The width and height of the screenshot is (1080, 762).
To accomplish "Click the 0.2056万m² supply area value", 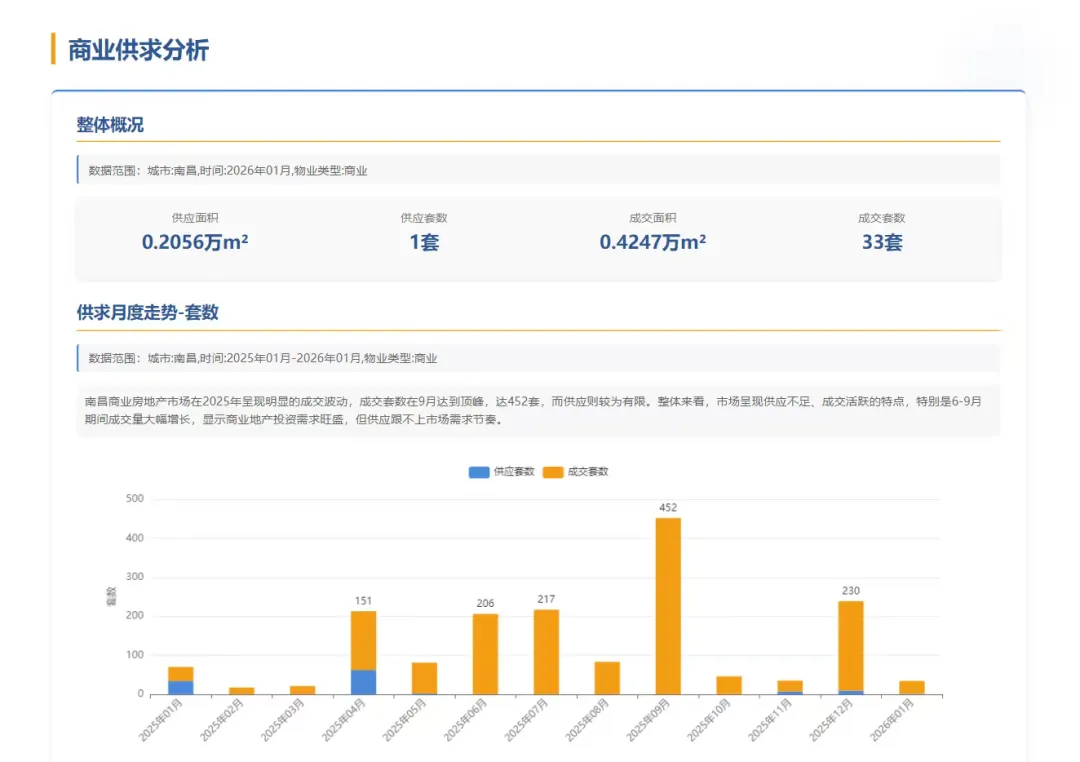I will click(x=195, y=242).
